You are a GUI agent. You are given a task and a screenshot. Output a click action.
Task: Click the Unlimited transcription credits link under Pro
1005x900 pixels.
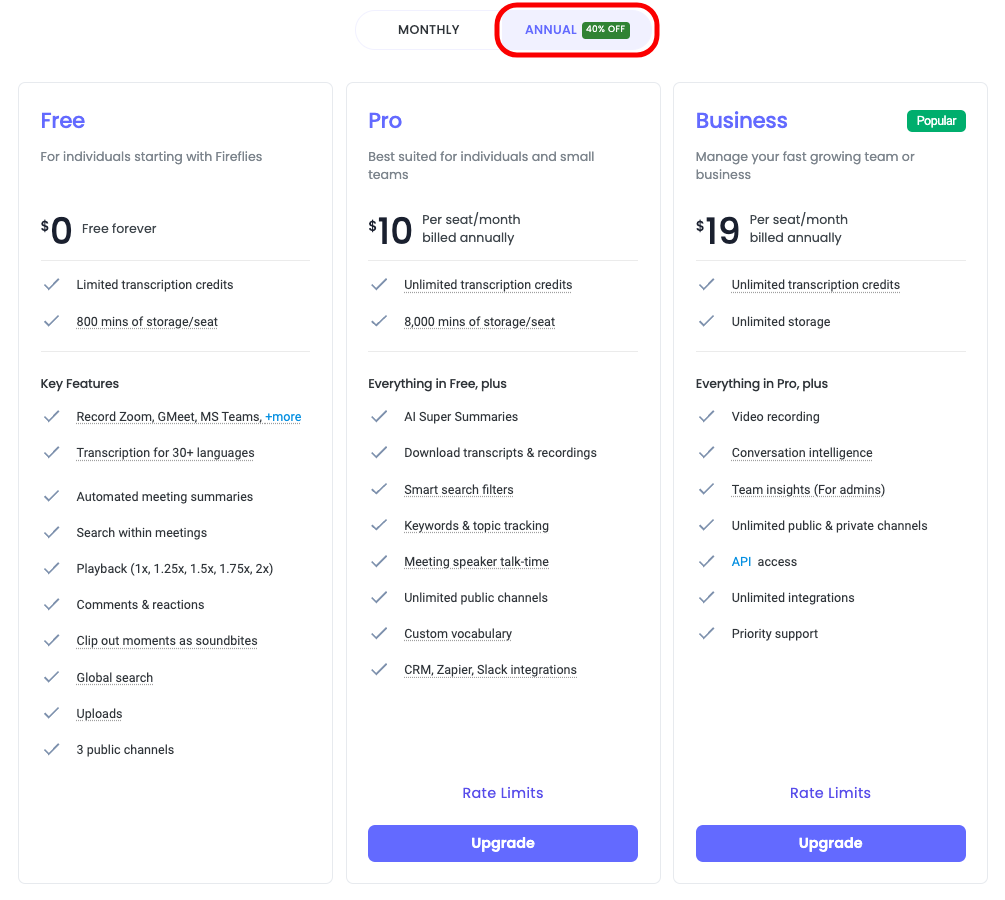point(487,285)
